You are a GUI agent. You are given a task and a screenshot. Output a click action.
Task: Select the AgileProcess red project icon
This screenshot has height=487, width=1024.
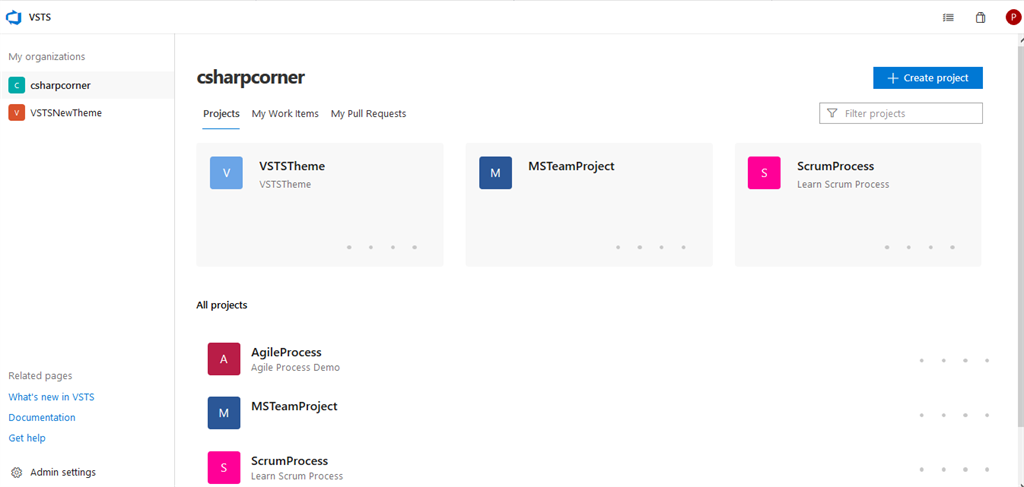point(224,359)
